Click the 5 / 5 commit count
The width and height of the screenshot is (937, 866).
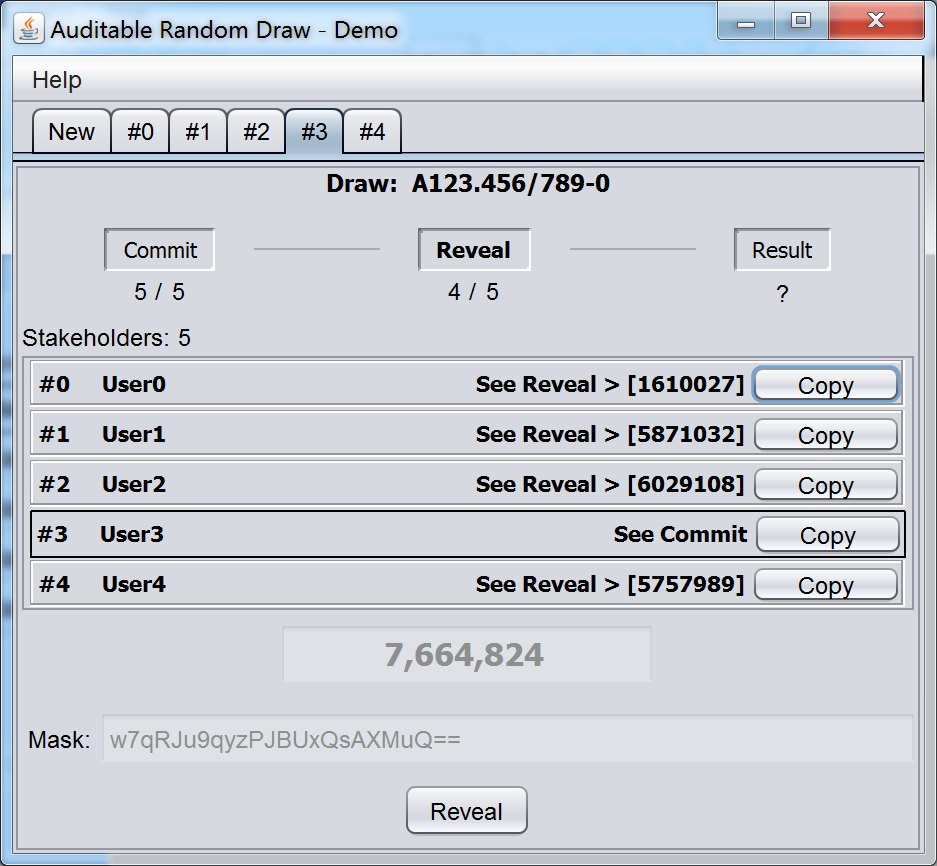[x=160, y=292]
